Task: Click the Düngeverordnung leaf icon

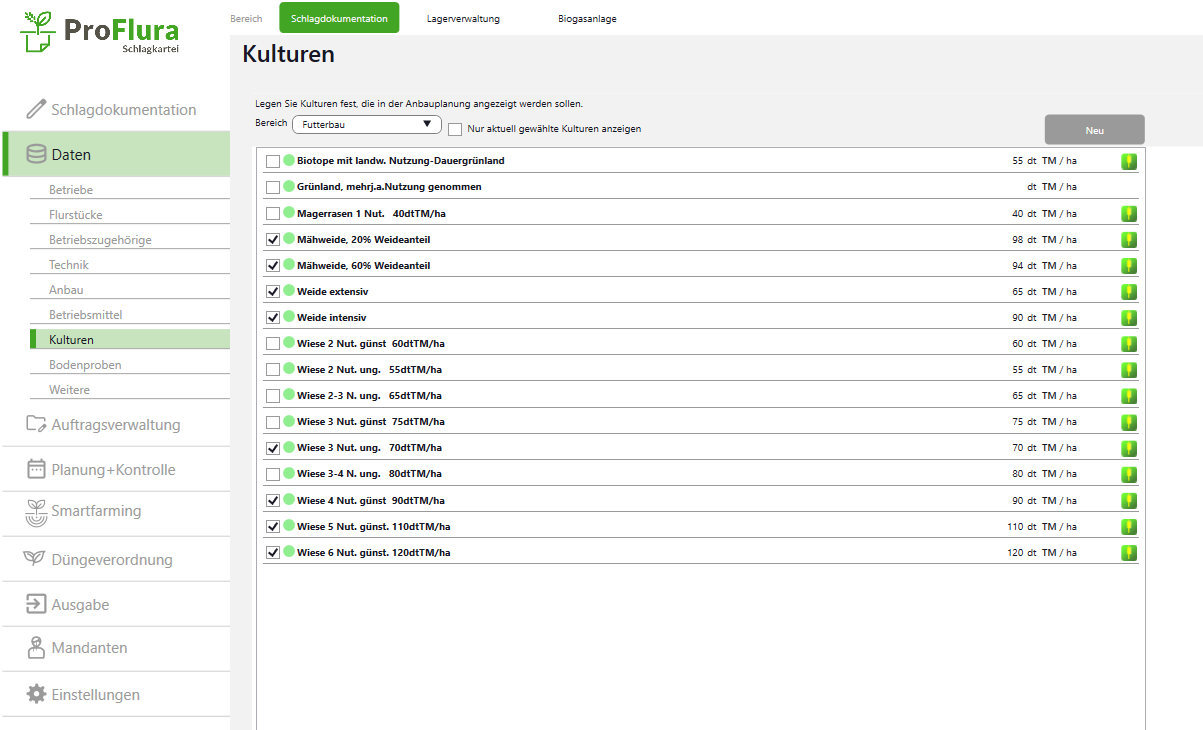Action: (36, 559)
